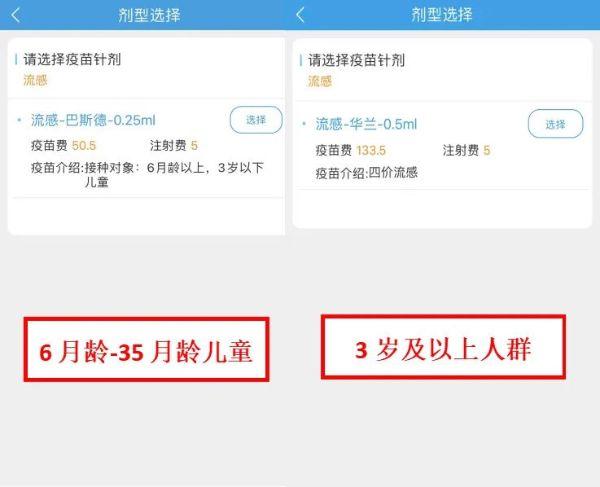Screen dimensions: 600x487
Task: Tap the 流感 label in right card
Action: point(320,81)
